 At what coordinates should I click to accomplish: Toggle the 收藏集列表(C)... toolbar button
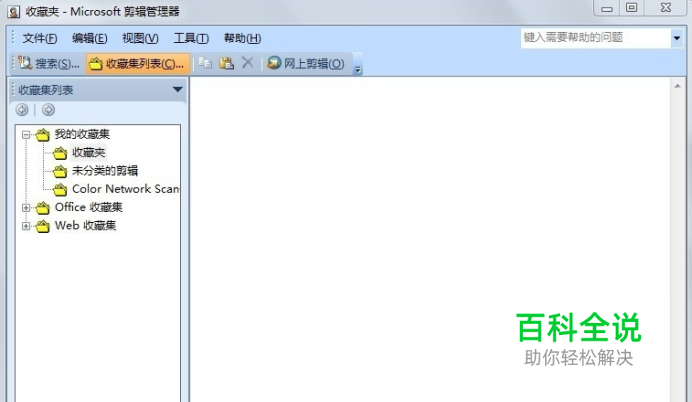[138, 64]
